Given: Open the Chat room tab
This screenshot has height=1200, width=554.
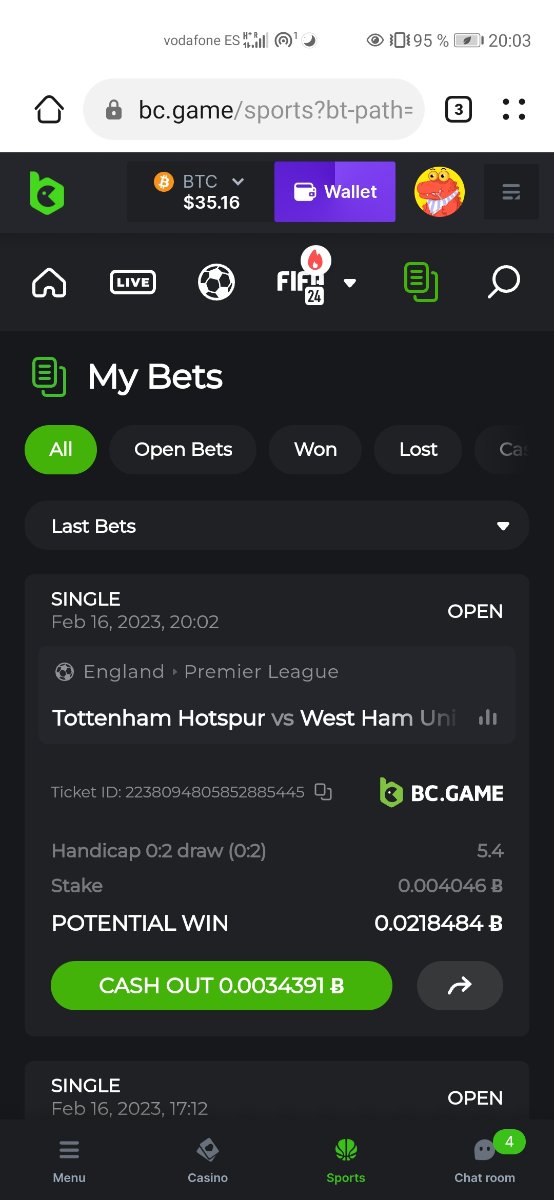Looking at the screenshot, I should [x=485, y=1160].
